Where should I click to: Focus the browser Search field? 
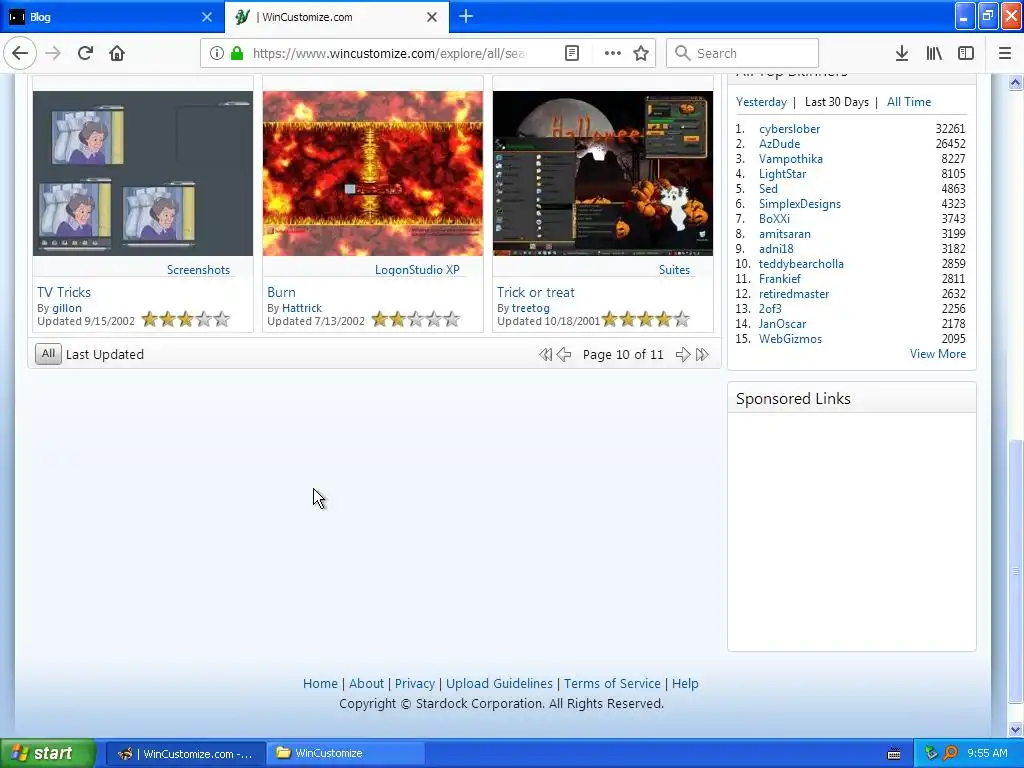click(x=743, y=53)
